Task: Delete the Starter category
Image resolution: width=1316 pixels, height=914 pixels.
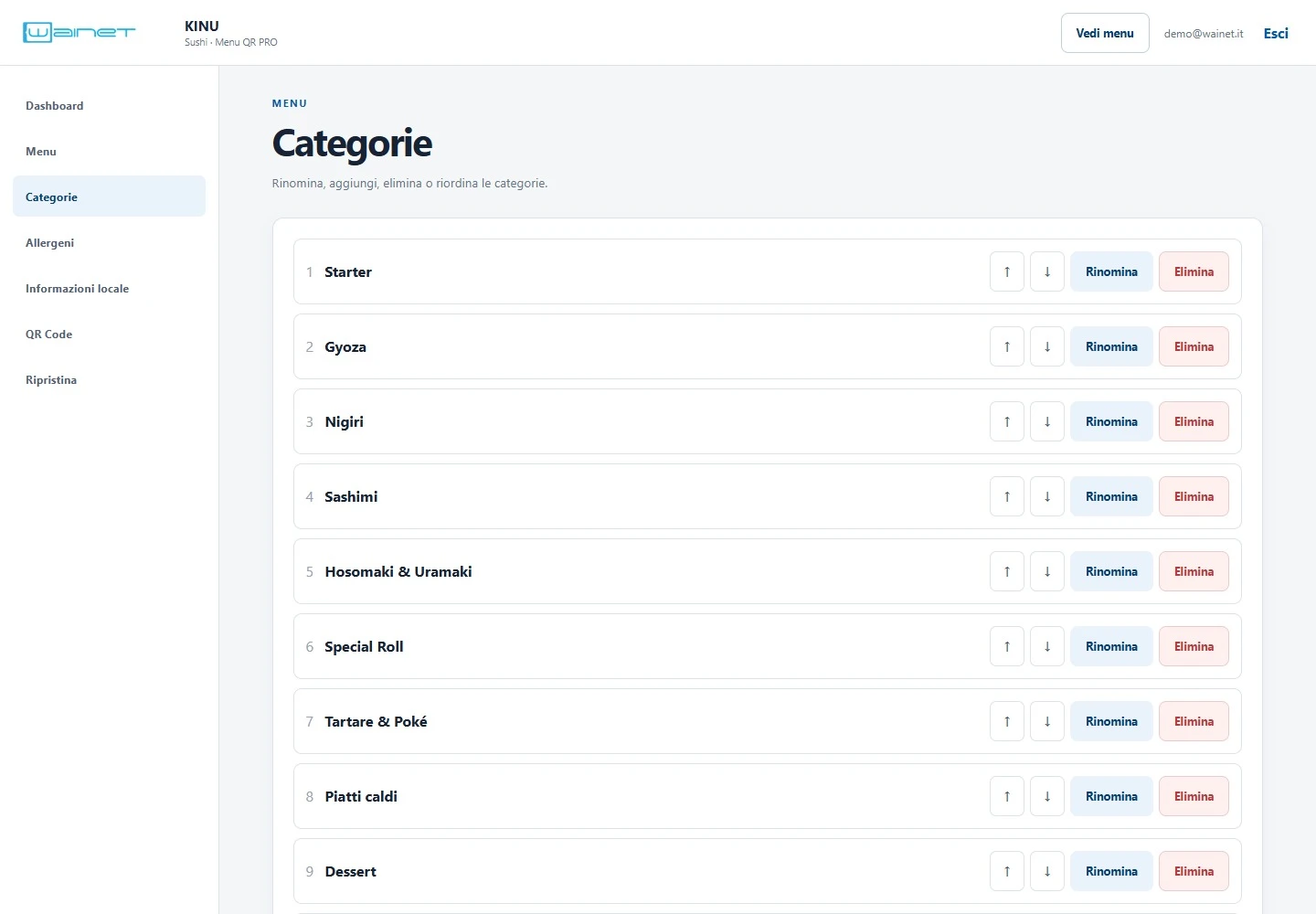Action: [x=1194, y=271]
